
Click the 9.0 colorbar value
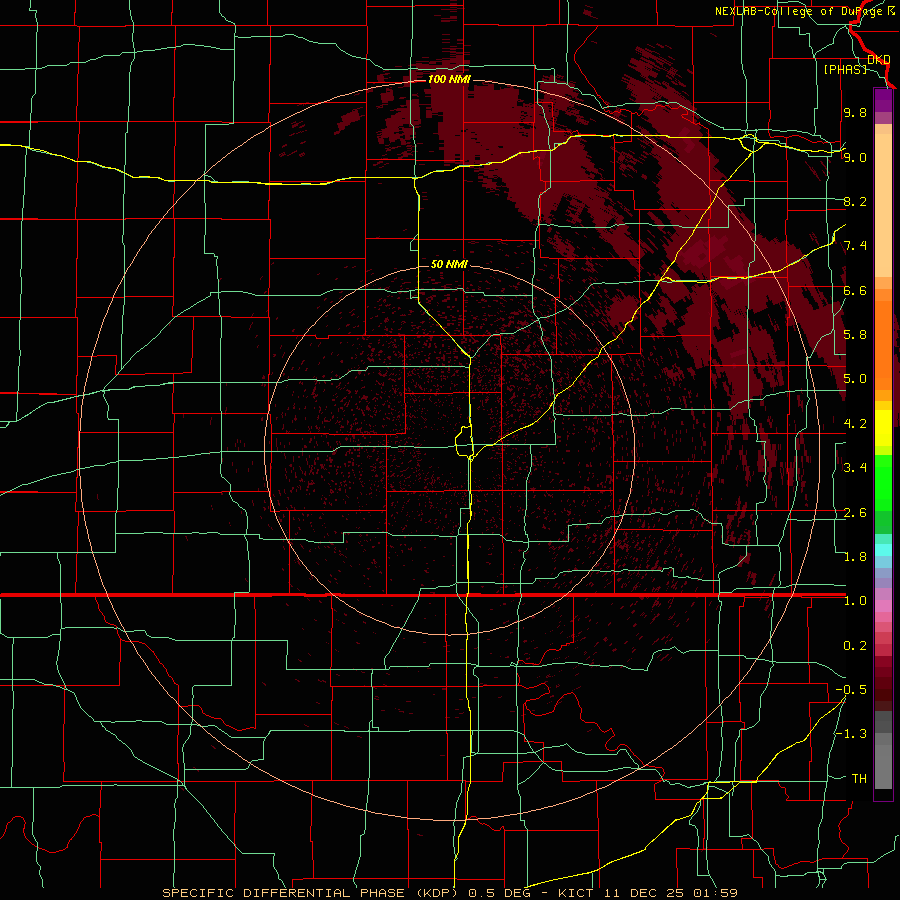855,157
